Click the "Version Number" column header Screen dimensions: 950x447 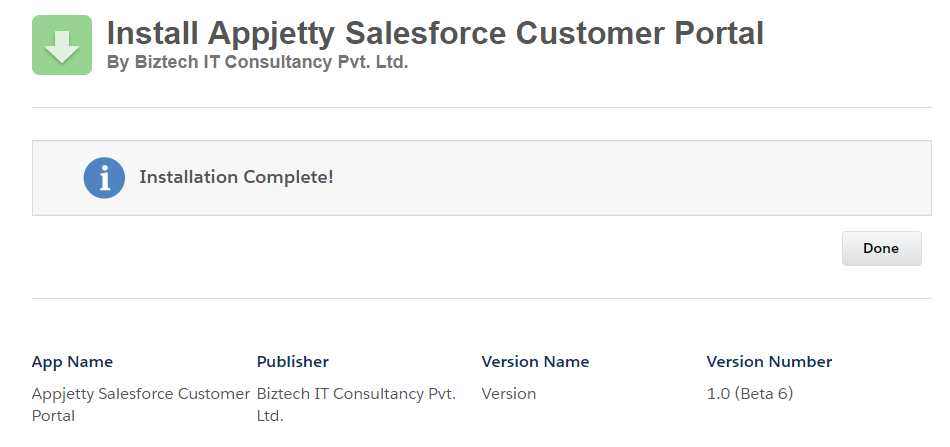[769, 362]
